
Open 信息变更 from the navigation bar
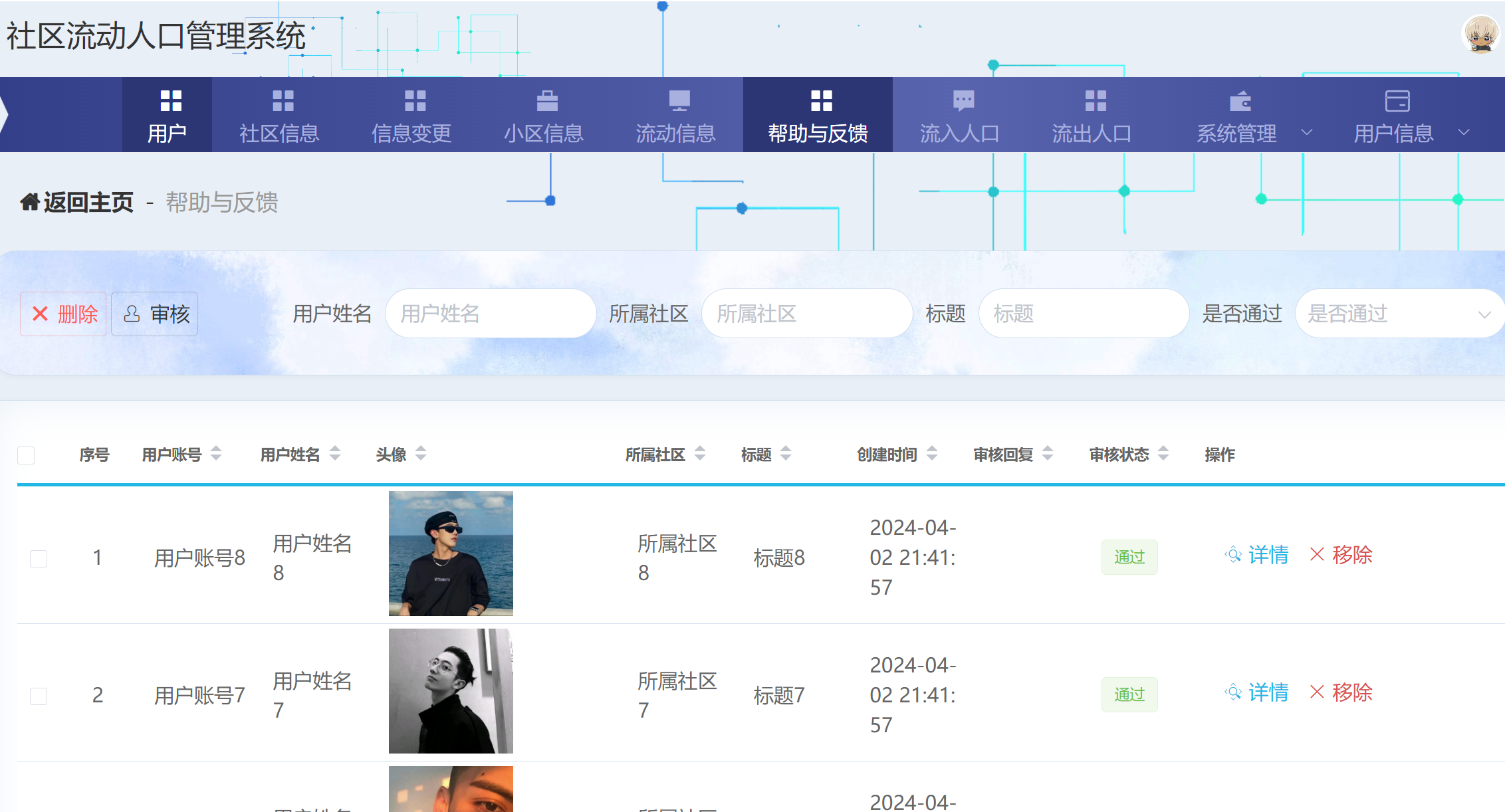(x=413, y=100)
